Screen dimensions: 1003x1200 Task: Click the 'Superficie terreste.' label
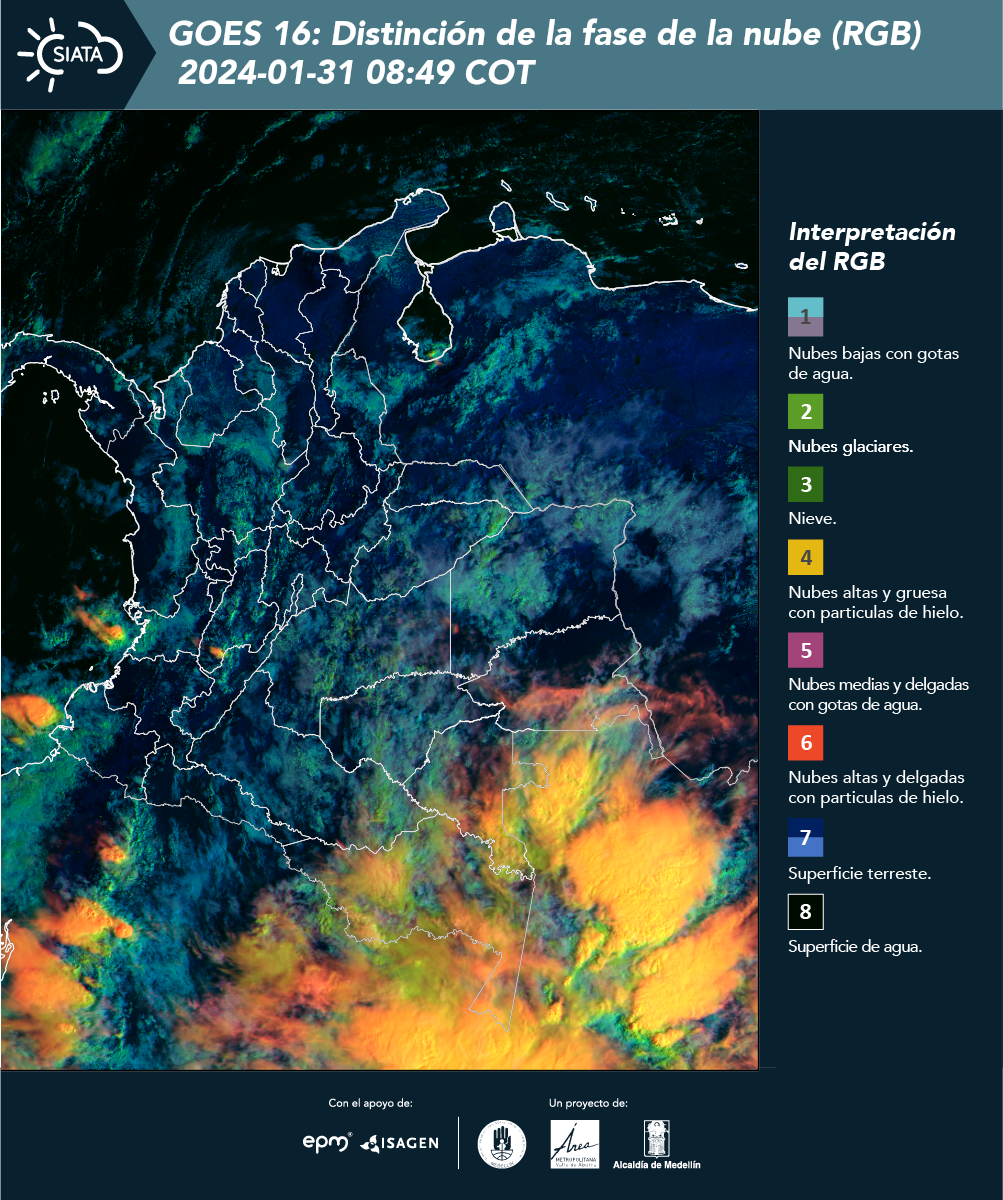860,874
